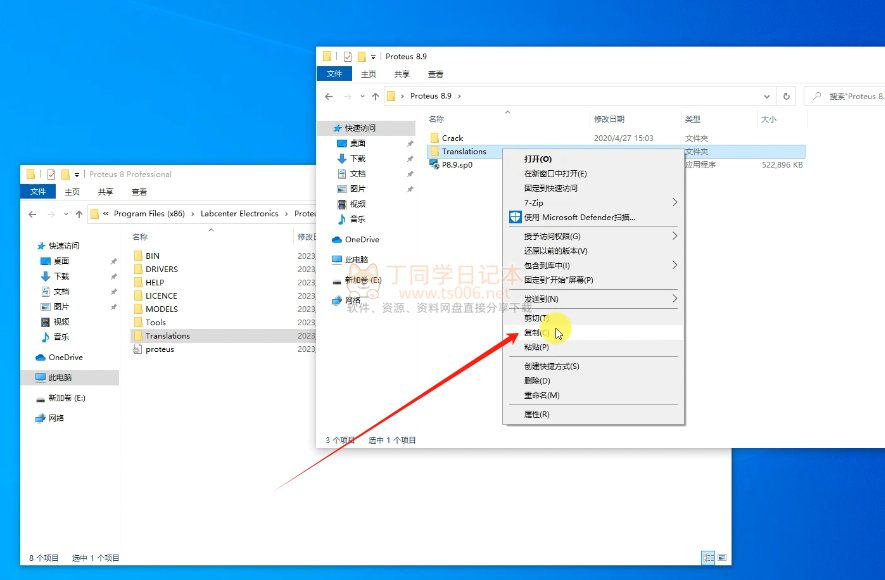885x580 pixels.
Task: Expand the 授予访问权限(G) submenu arrow
Action: coord(674,236)
